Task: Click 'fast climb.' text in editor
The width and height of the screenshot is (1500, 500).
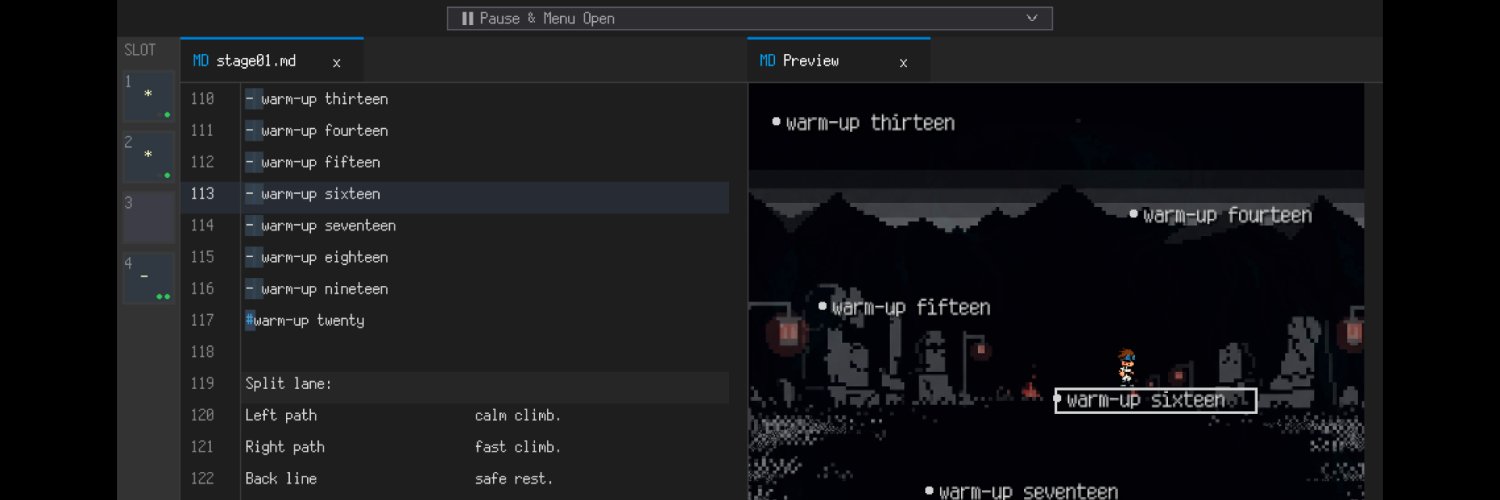Action: (518, 447)
